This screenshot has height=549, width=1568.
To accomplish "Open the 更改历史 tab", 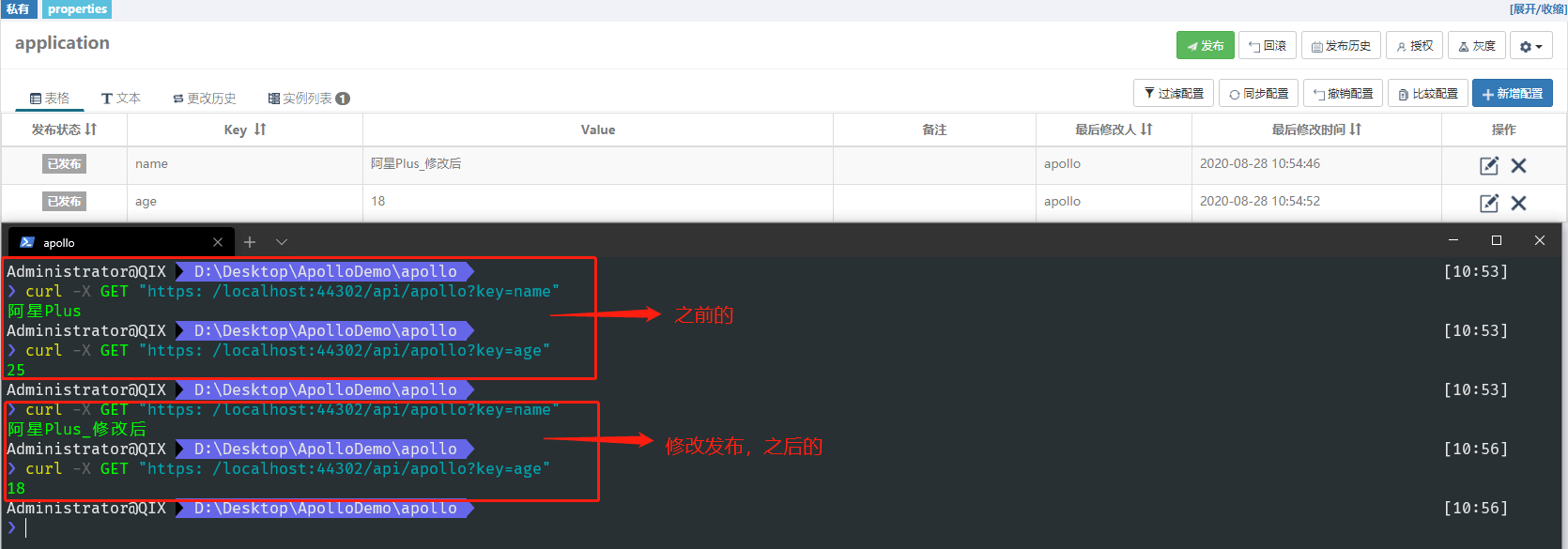I will 205,99.
